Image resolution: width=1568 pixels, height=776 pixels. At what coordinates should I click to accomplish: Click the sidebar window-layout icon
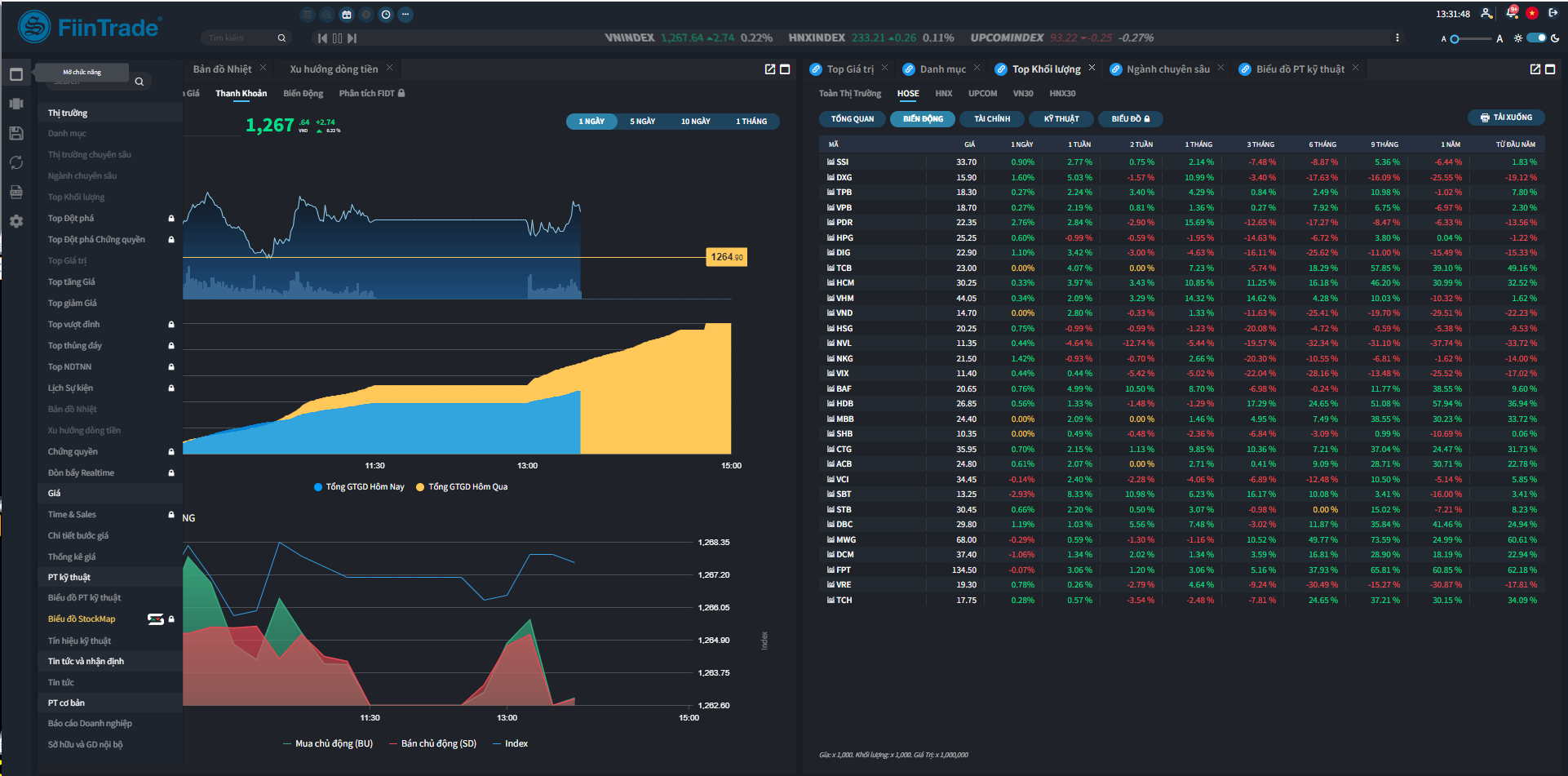pyautogui.click(x=16, y=74)
